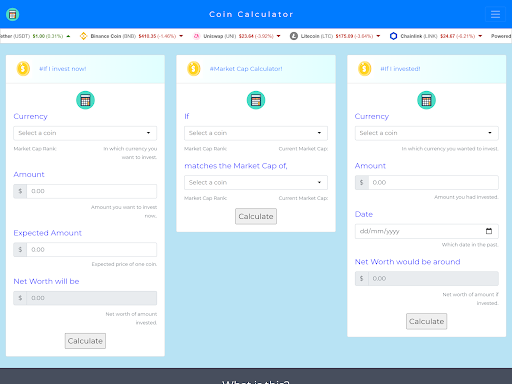Click calculator icon in If I invest now card

point(85,100)
